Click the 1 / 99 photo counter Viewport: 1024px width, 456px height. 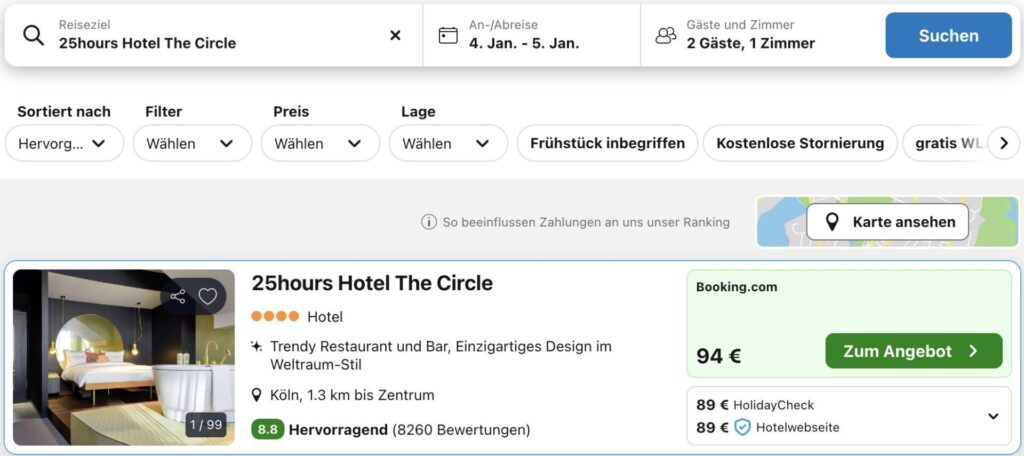tap(206, 425)
